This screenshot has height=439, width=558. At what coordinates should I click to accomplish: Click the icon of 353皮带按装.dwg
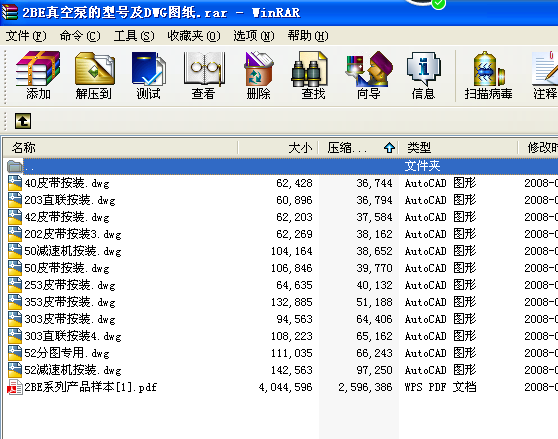tap(15, 302)
